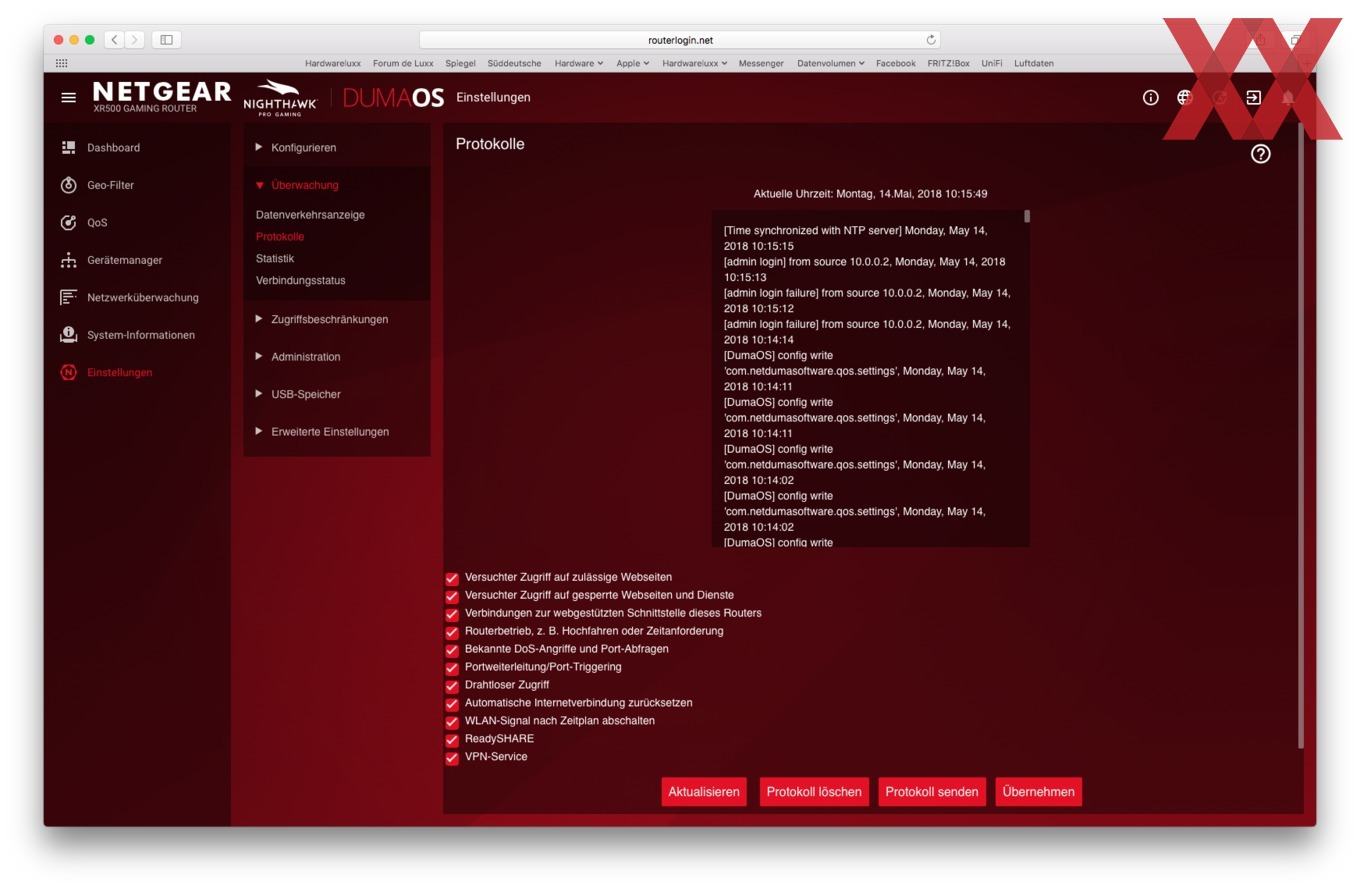Click the Netzwerküberwachung sidebar icon
This screenshot has height=889, width=1360.
pyautogui.click(x=68, y=297)
